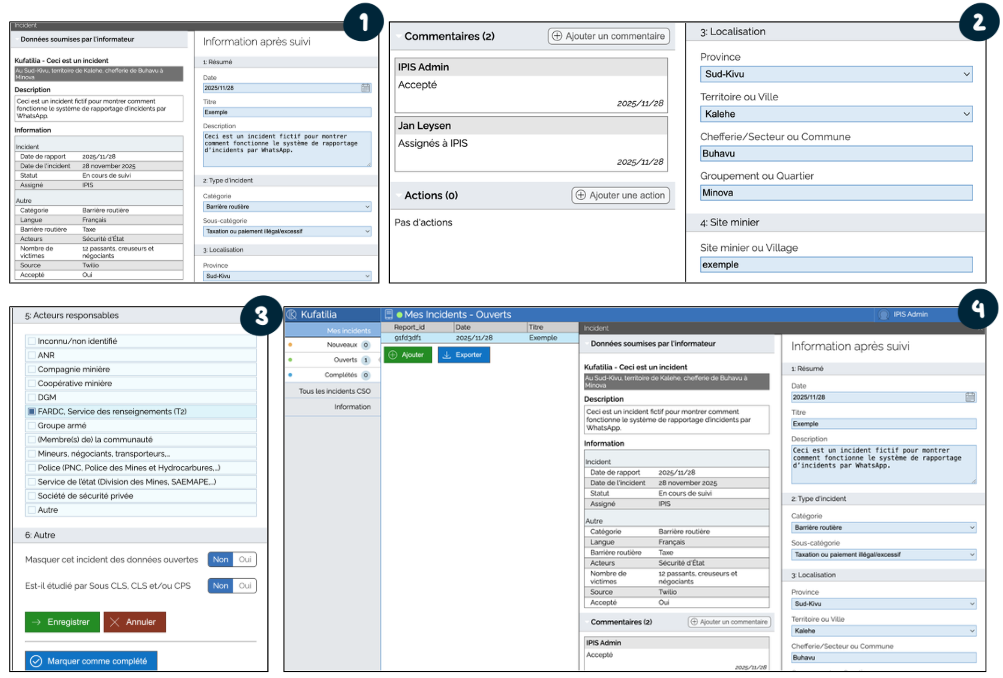Open Tous les incidents CSO sidebar item
Viewport: 1003px width, 678px height.
pyautogui.click(x=335, y=391)
